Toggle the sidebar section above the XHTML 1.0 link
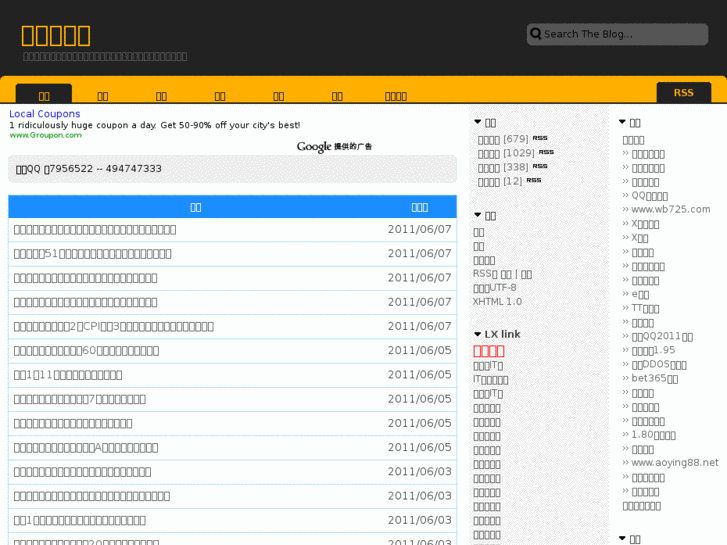The image size is (727, 545). [x=478, y=215]
